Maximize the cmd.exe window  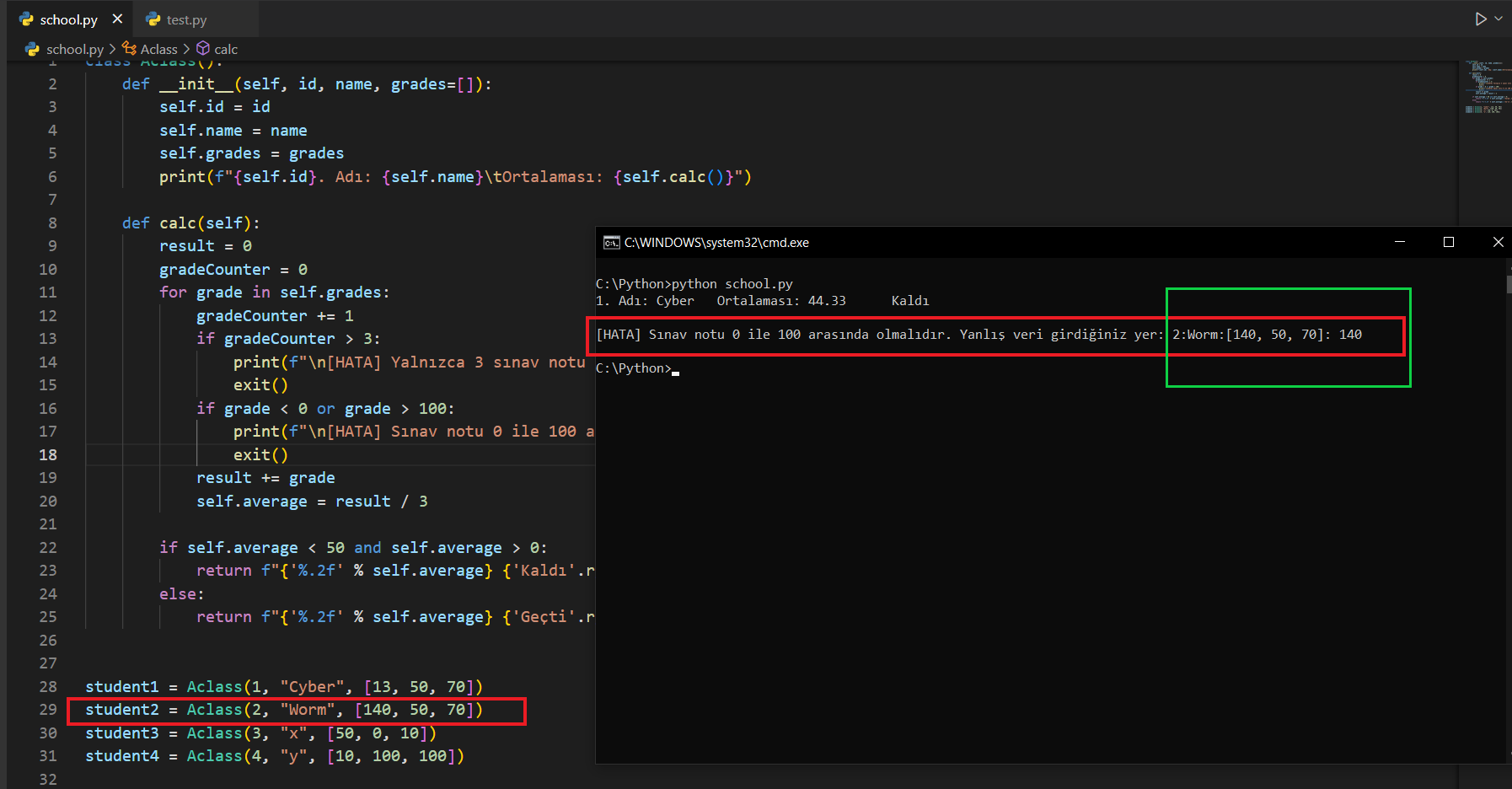tap(1449, 242)
